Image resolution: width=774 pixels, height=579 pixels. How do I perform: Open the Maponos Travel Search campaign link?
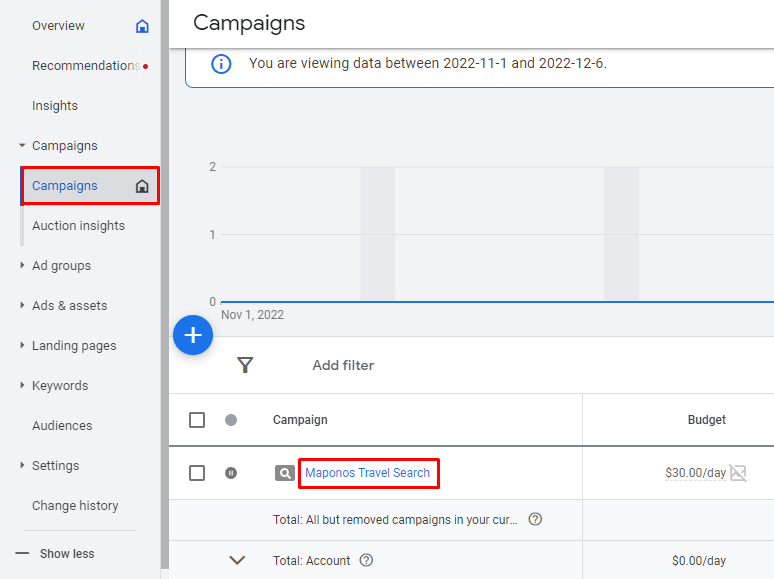[367, 473]
